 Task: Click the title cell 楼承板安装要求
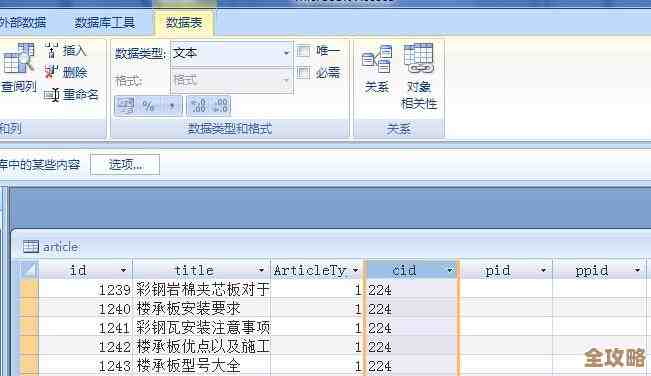[202, 309]
